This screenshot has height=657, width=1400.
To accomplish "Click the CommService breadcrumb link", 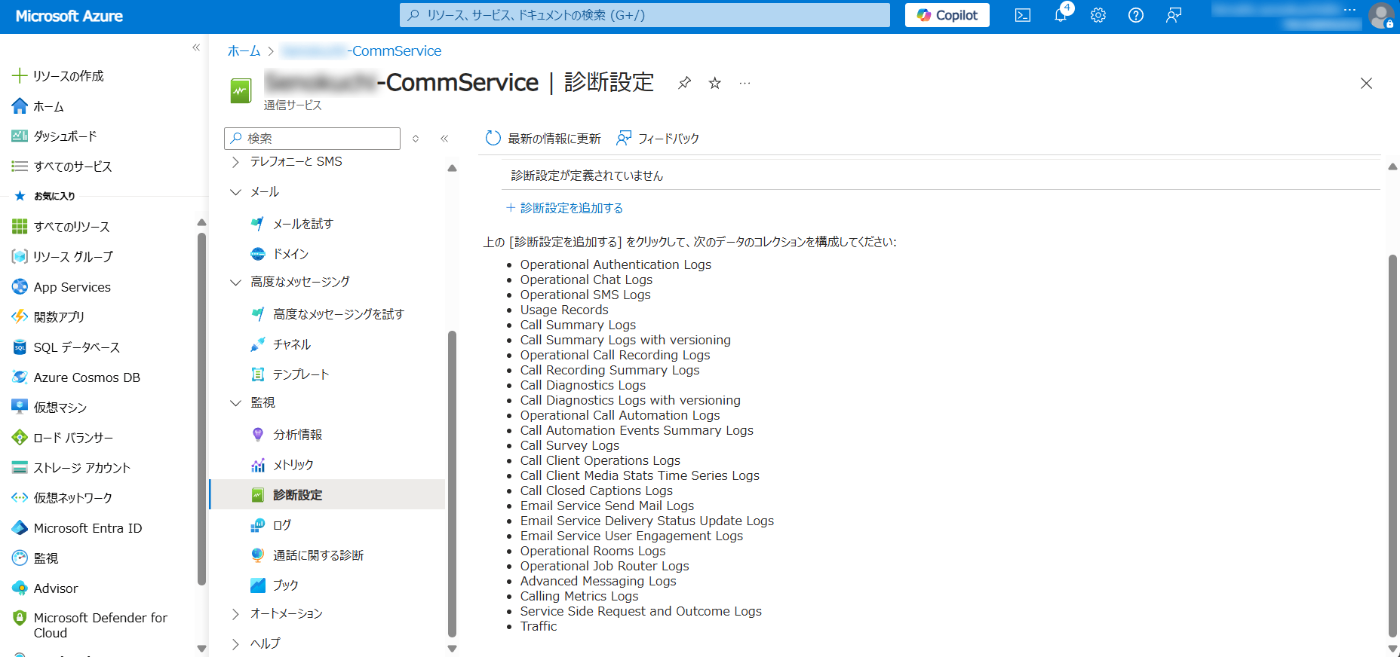I will pyautogui.click(x=361, y=51).
